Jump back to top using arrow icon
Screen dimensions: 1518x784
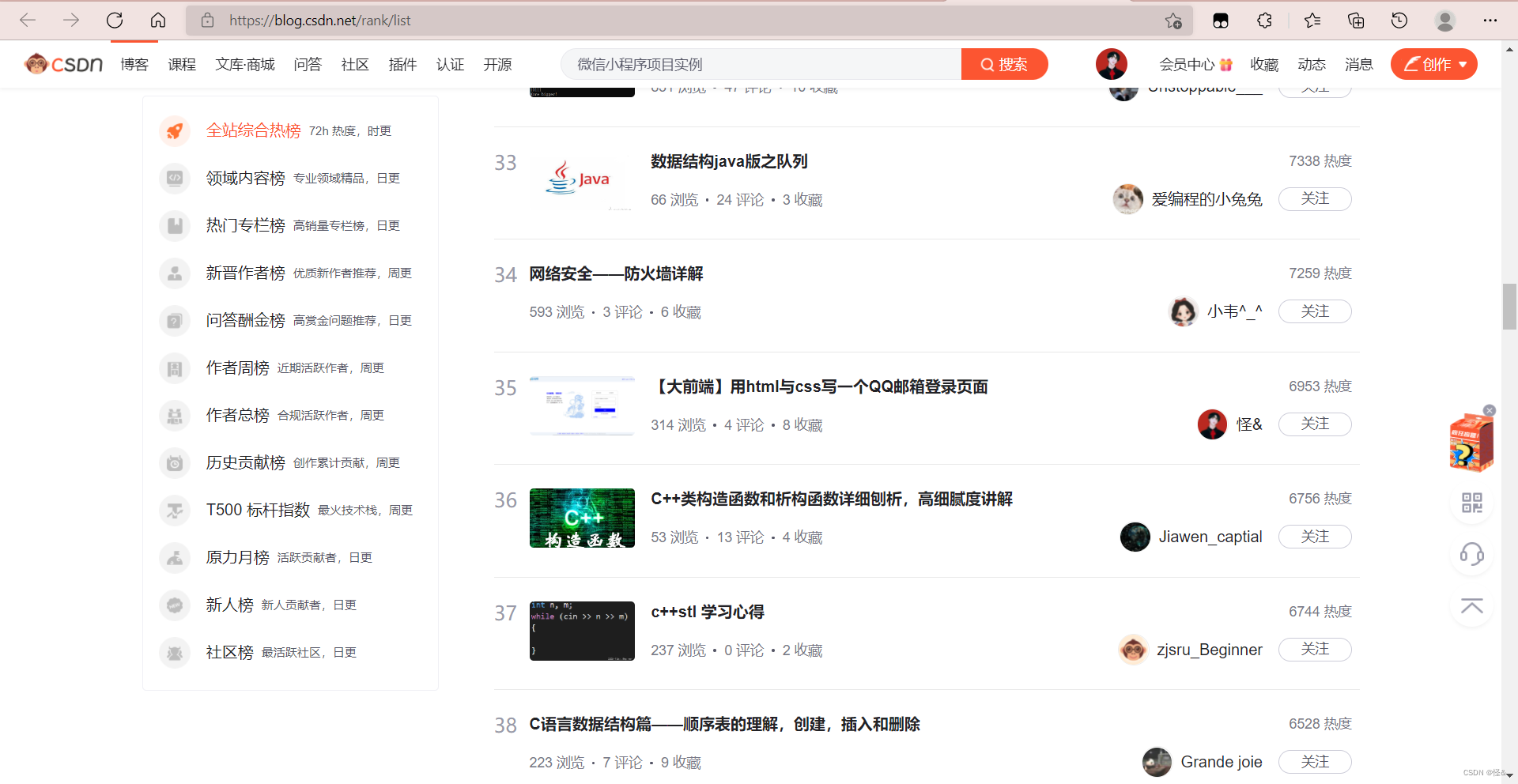pyautogui.click(x=1471, y=605)
